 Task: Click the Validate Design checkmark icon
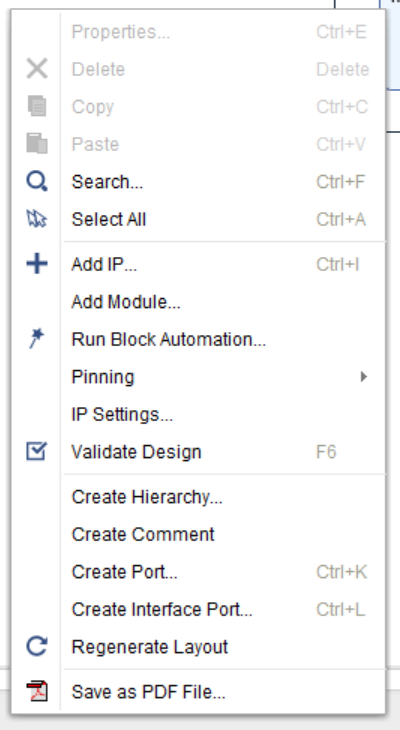point(36,451)
